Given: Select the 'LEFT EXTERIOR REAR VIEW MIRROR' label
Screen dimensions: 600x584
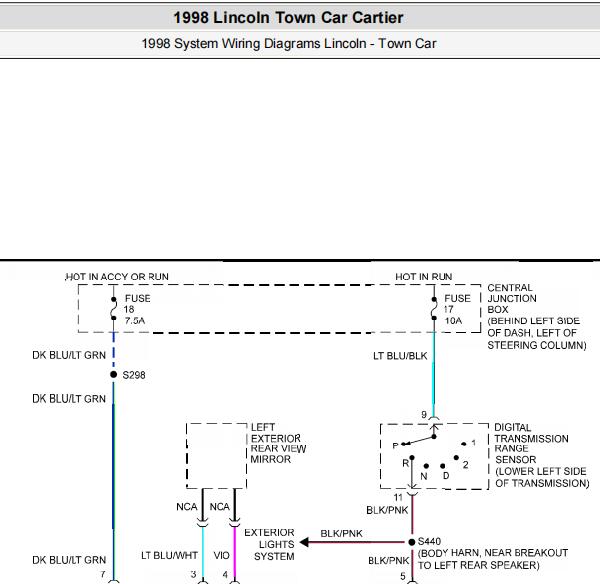Looking at the screenshot, I should [x=278, y=443].
